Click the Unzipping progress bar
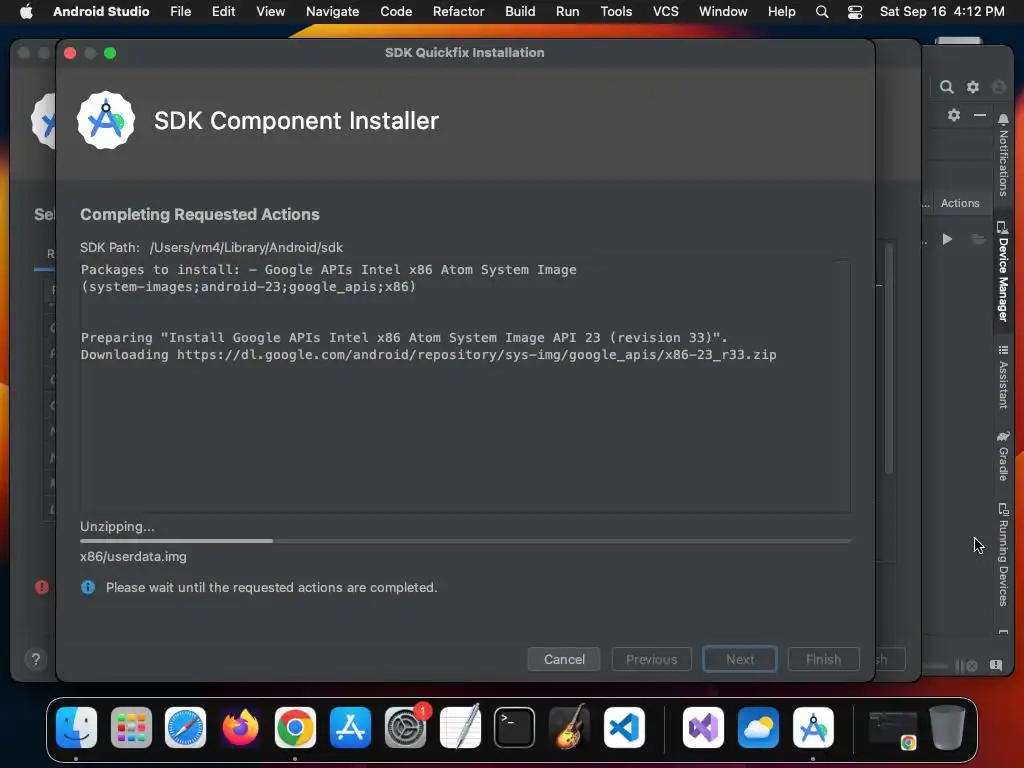 coord(465,541)
